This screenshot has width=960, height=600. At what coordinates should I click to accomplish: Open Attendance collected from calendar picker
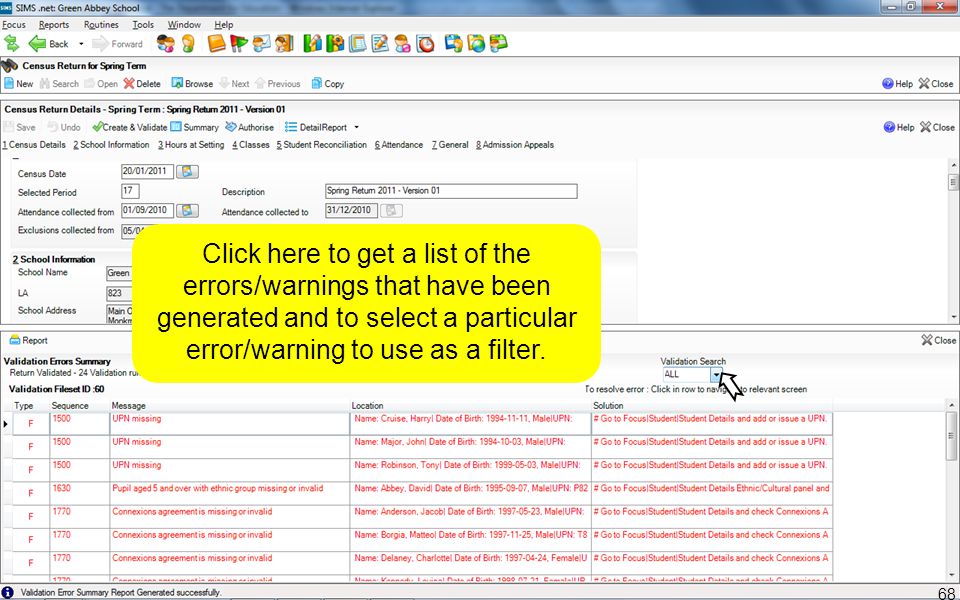click(187, 211)
